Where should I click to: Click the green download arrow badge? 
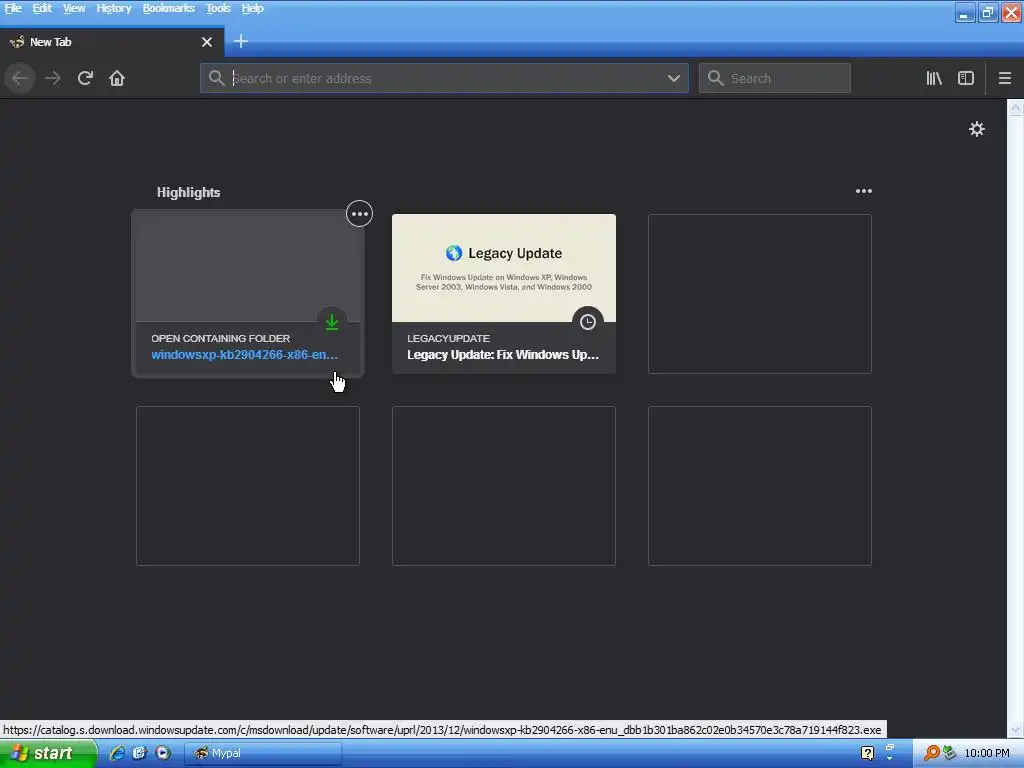point(332,321)
